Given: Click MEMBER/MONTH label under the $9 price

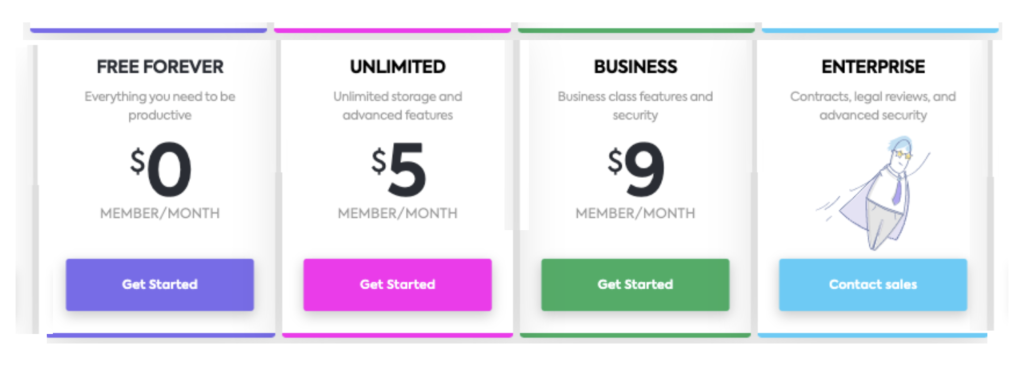Looking at the screenshot, I should click(x=635, y=213).
